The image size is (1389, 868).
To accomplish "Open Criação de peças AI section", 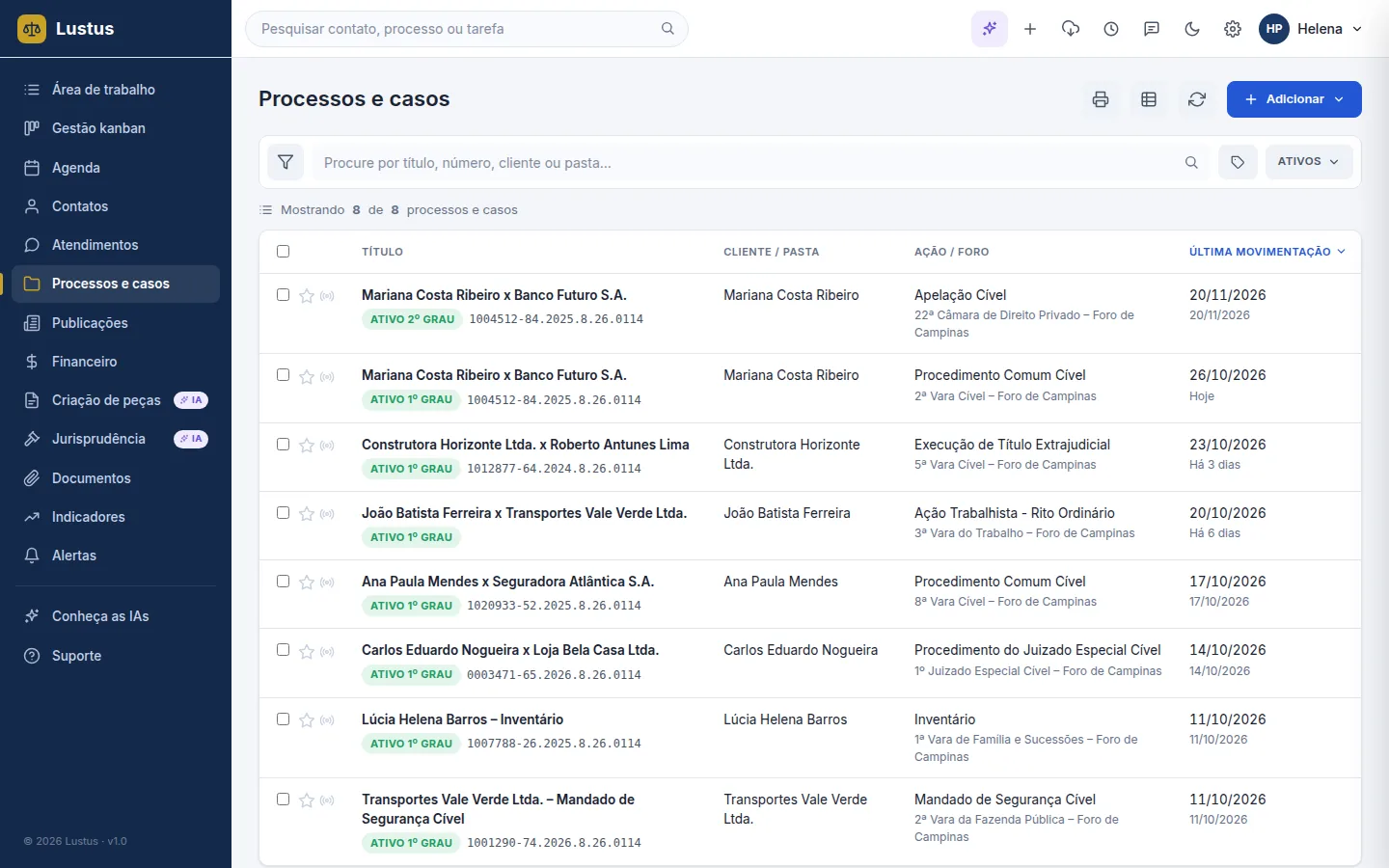I will pyautogui.click(x=116, y=400).
